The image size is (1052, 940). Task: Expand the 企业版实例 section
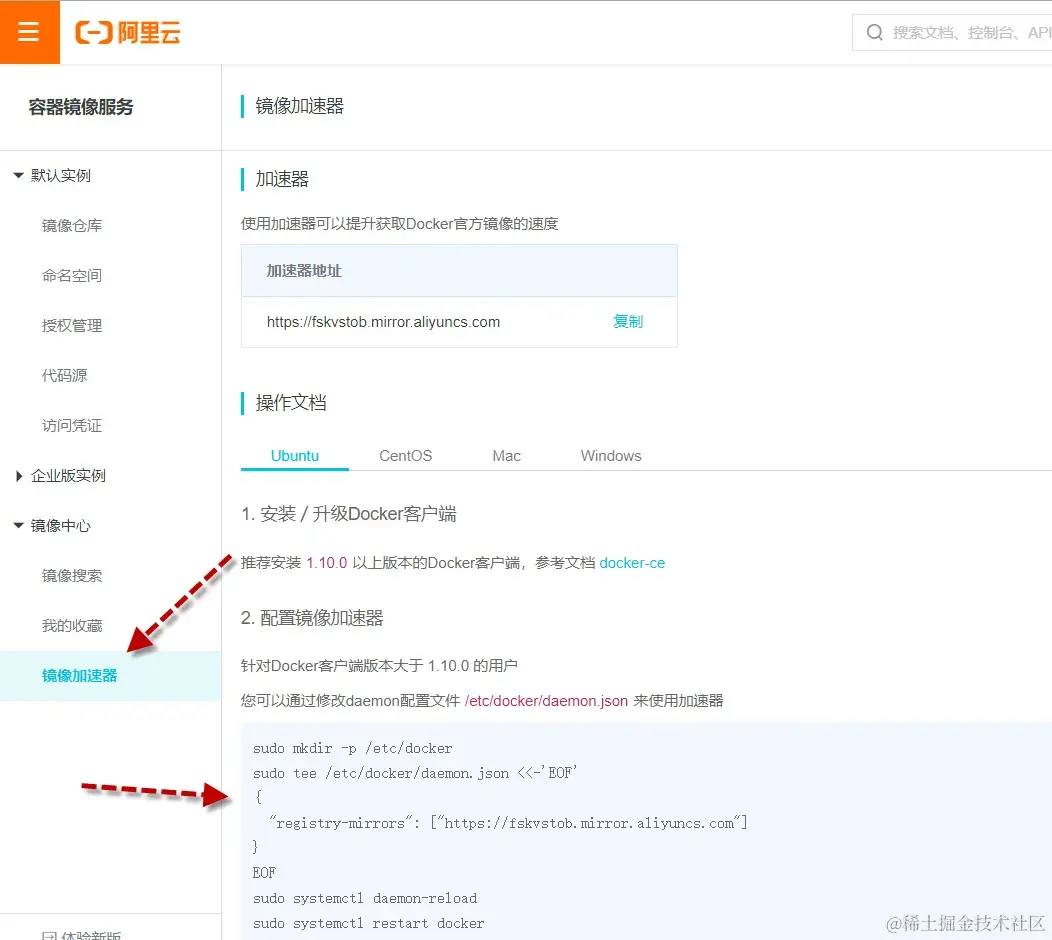pyautogui.click(x=18, y=476)
